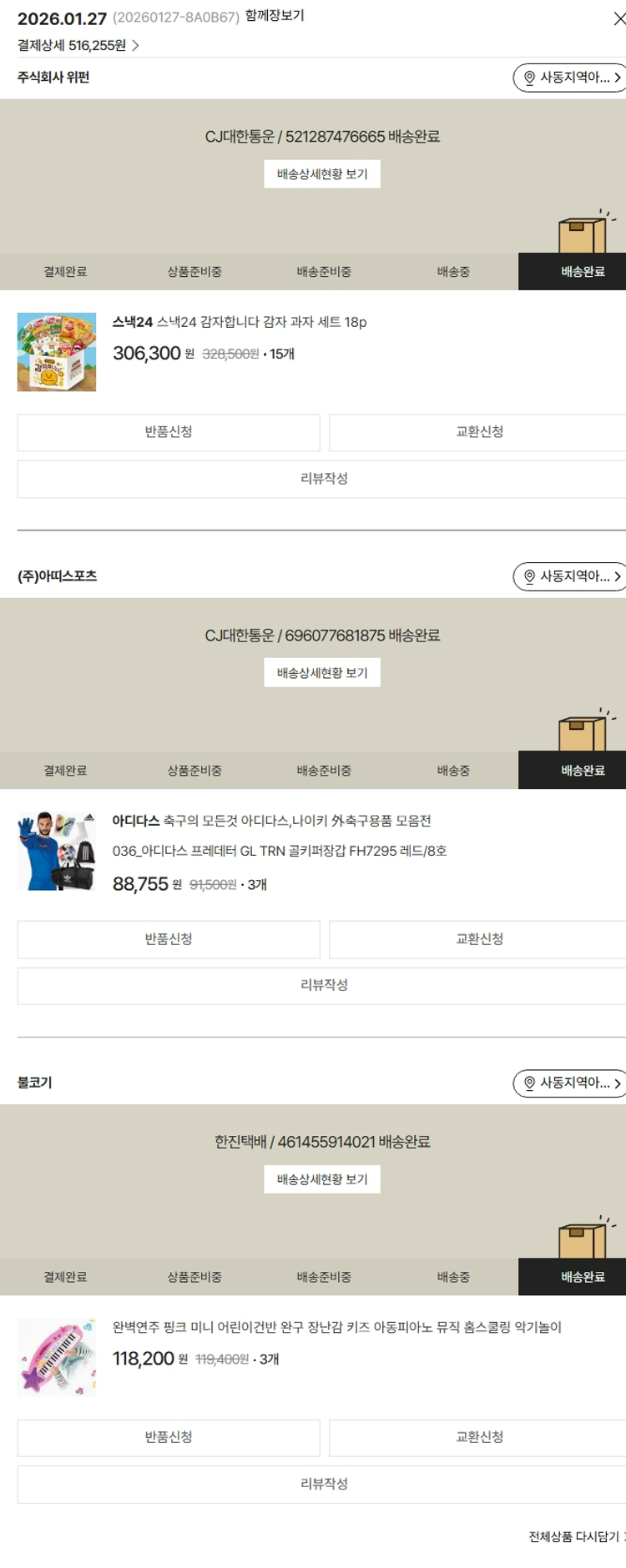
Task: Close the order detail page with X
Action: click(x=618, y=18)
